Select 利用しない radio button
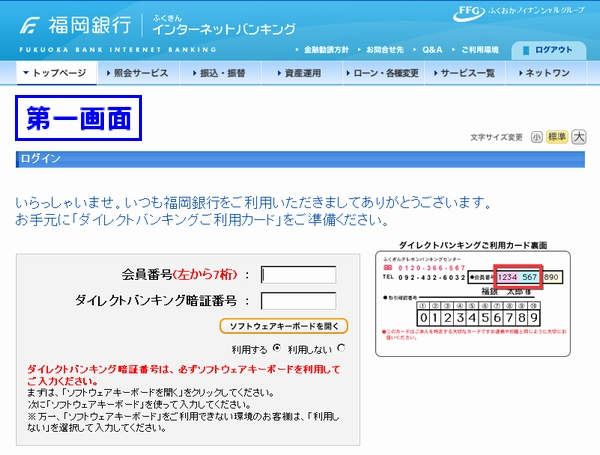Viewport: 600px width, 455px height. (341, 348)
